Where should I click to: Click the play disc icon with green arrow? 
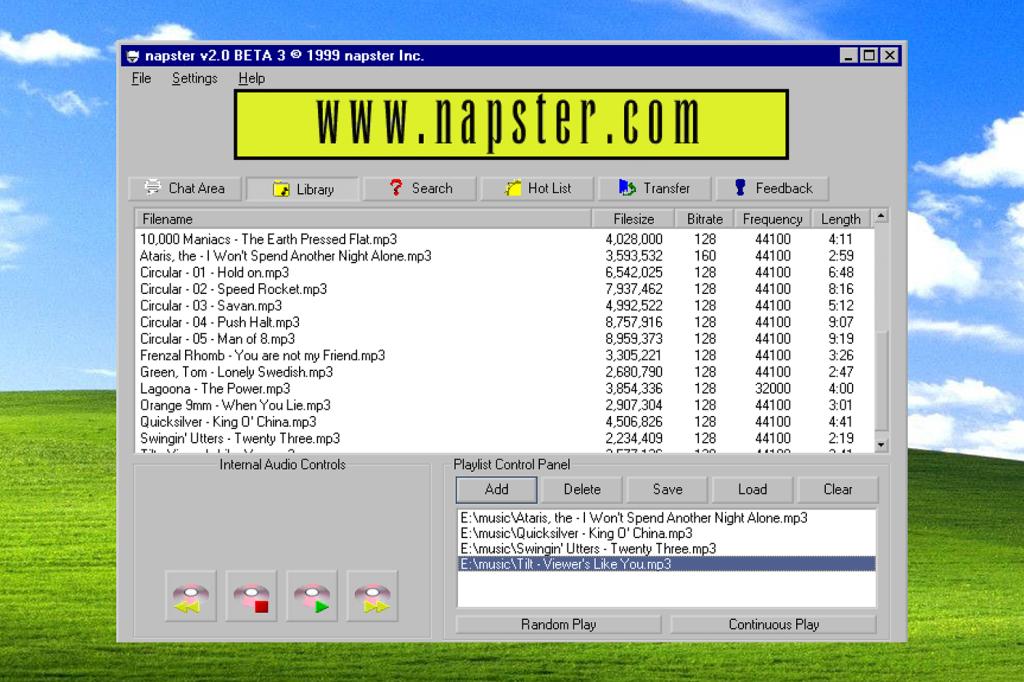click(x=312, y=596)
